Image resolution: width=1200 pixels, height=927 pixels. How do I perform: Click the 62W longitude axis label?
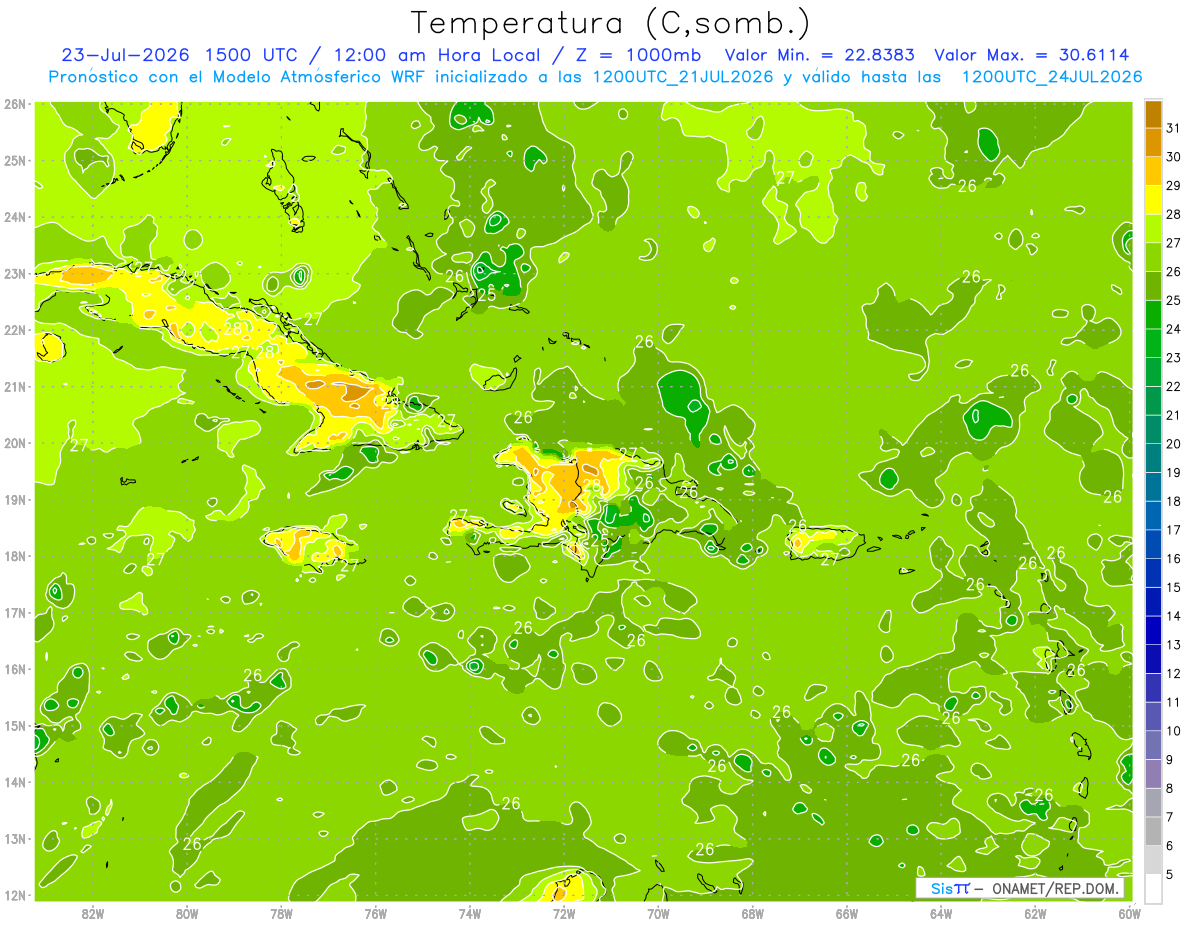[x=1035, y=912]
